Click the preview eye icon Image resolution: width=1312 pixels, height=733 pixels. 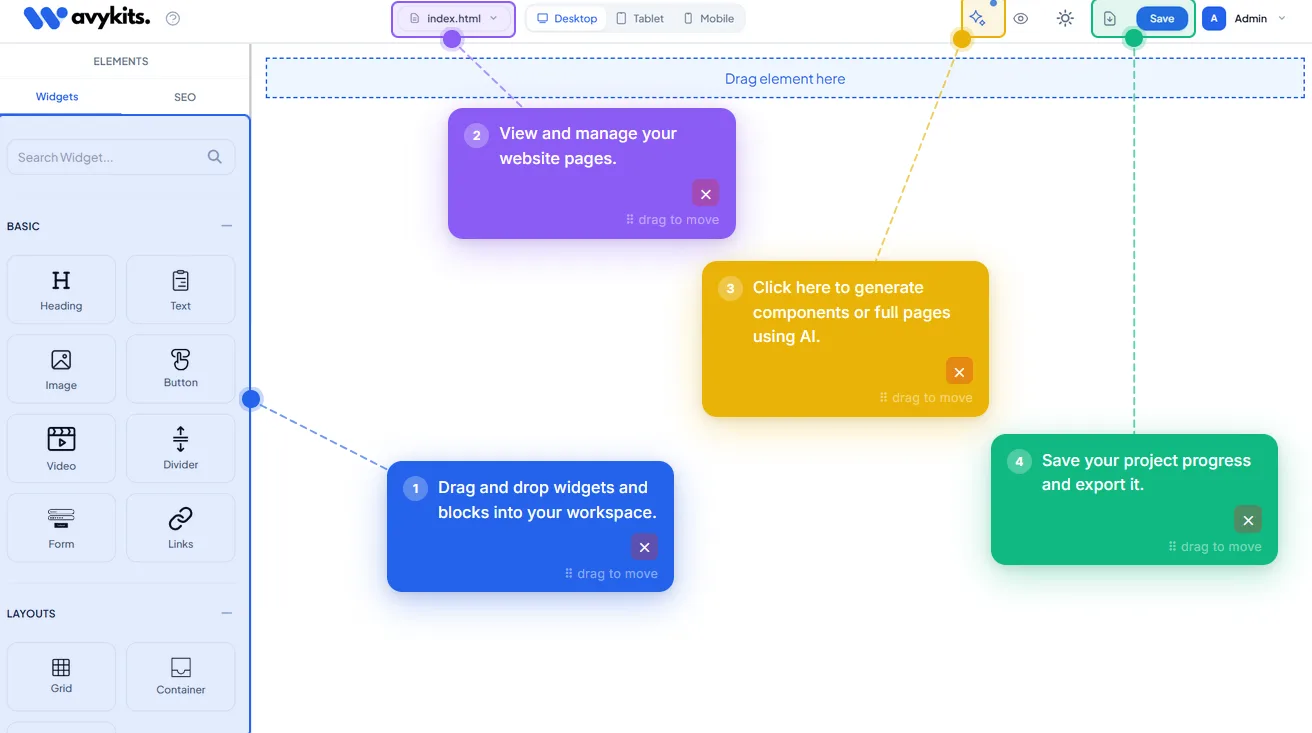pos(1020,18)
